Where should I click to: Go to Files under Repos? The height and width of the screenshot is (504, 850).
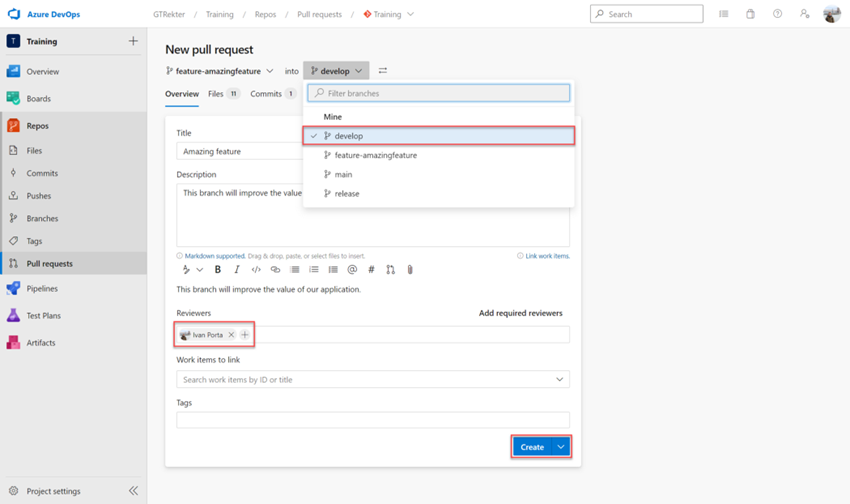34,151
